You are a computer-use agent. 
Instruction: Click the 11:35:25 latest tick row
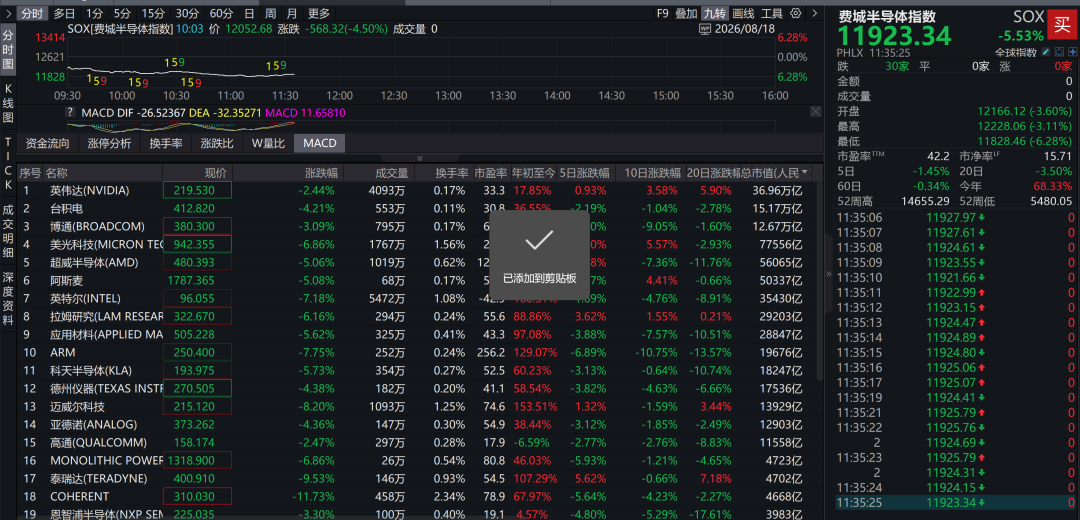tap(956, 503)
